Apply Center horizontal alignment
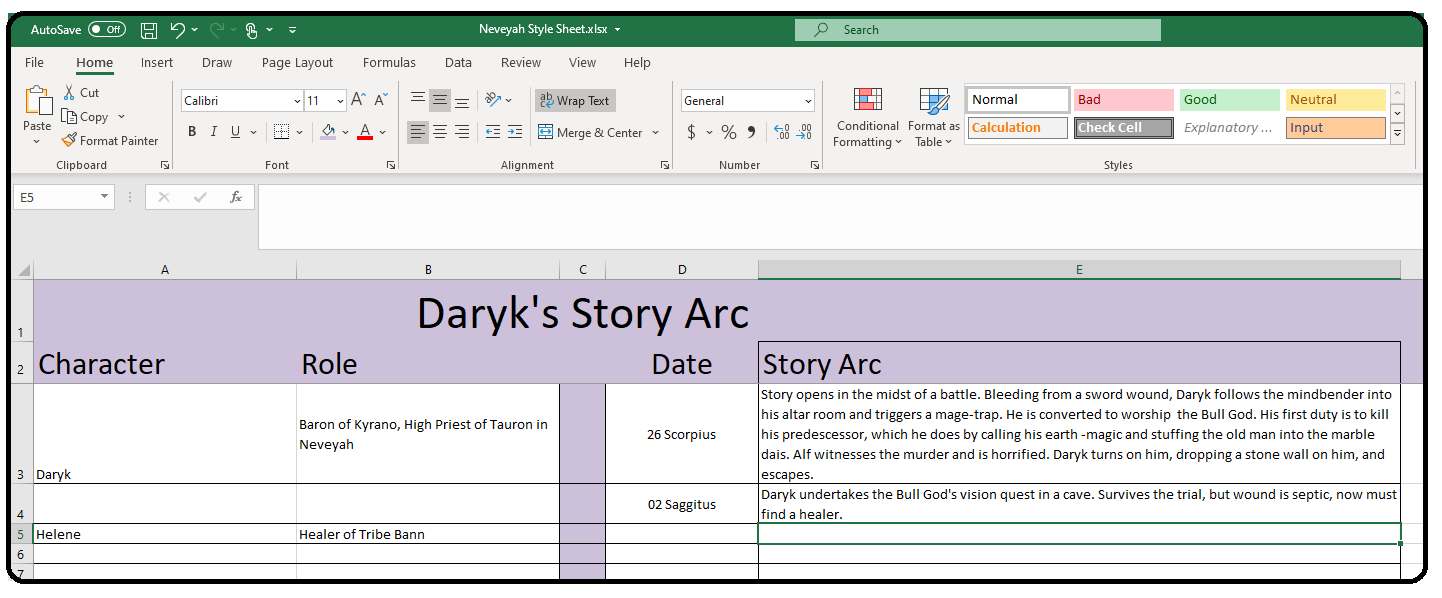Image resolution: width=1442 pixels, height=598 pixels. (440, 132)
